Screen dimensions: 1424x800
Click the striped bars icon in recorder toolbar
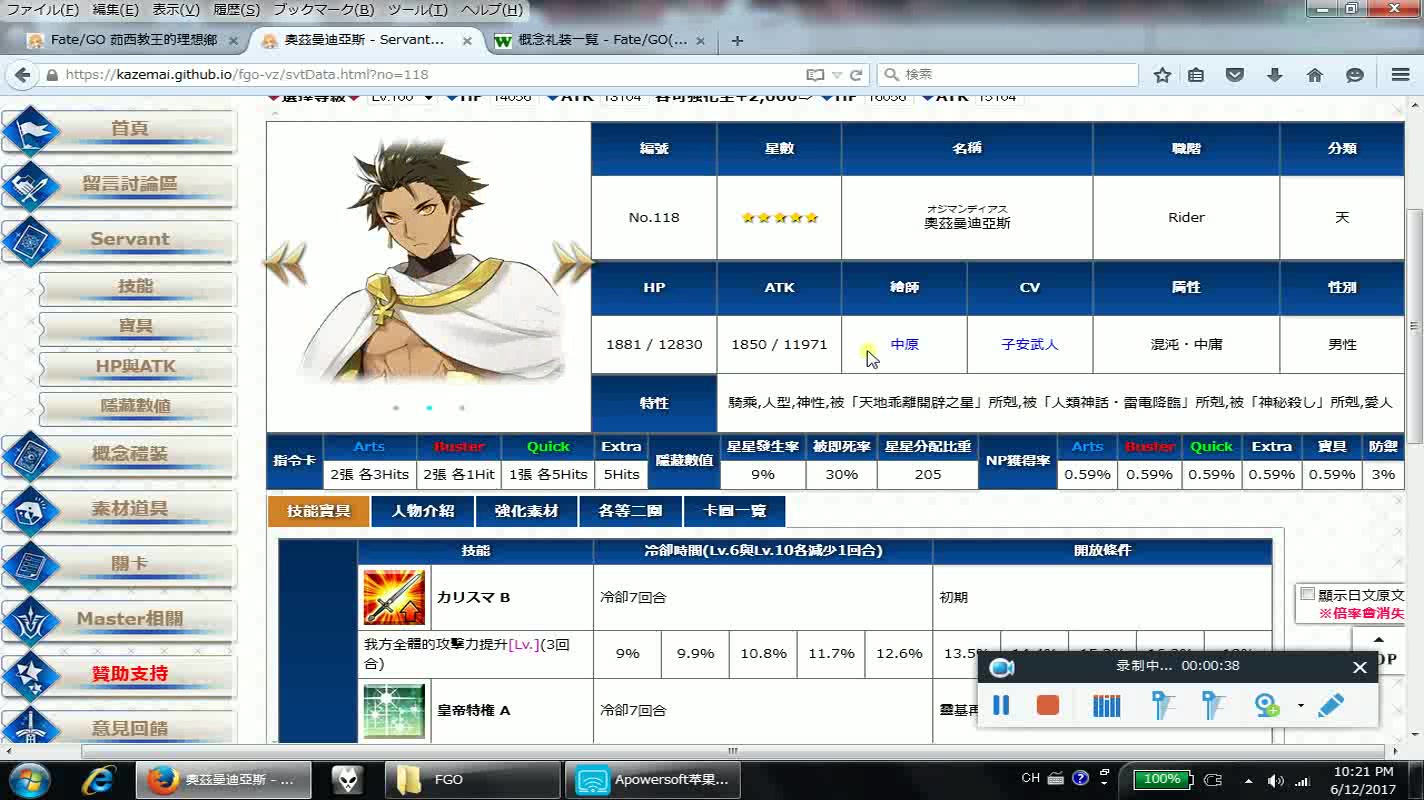(1107, 705)
